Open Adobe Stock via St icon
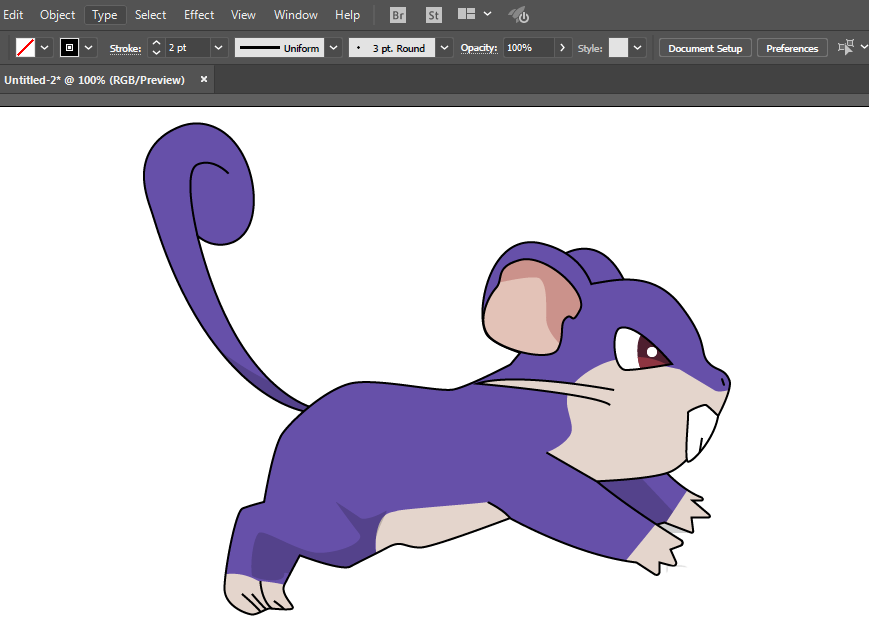The image size is (869, 637). (x=433, y=16)
